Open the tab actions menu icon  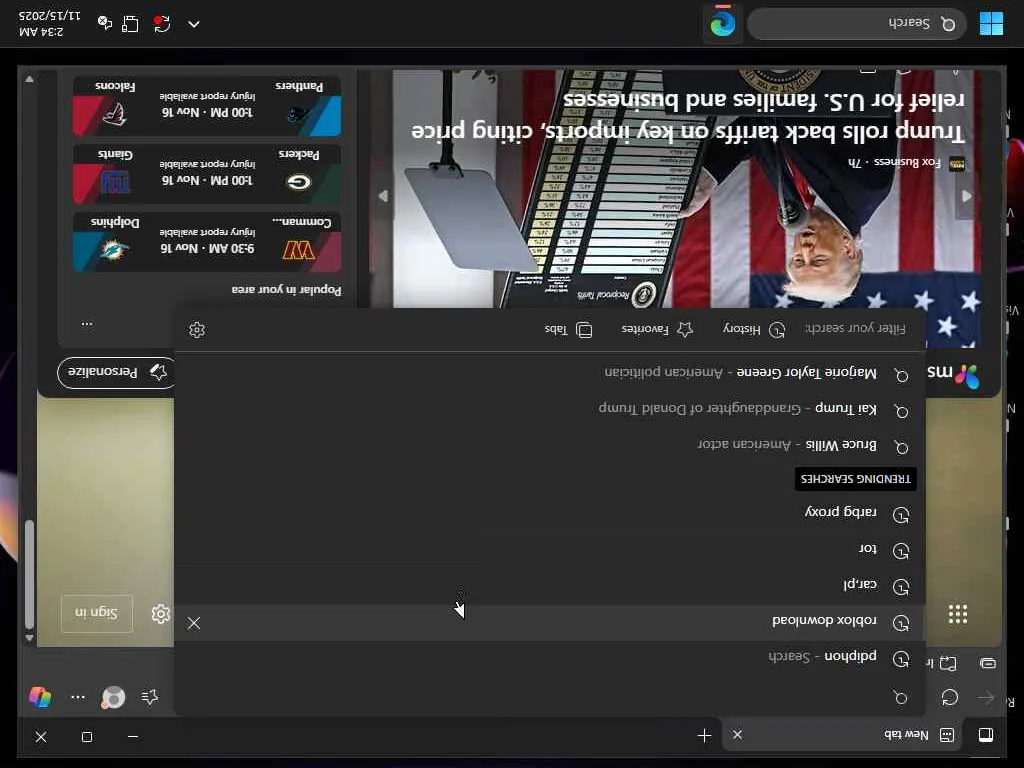[985, 735]
